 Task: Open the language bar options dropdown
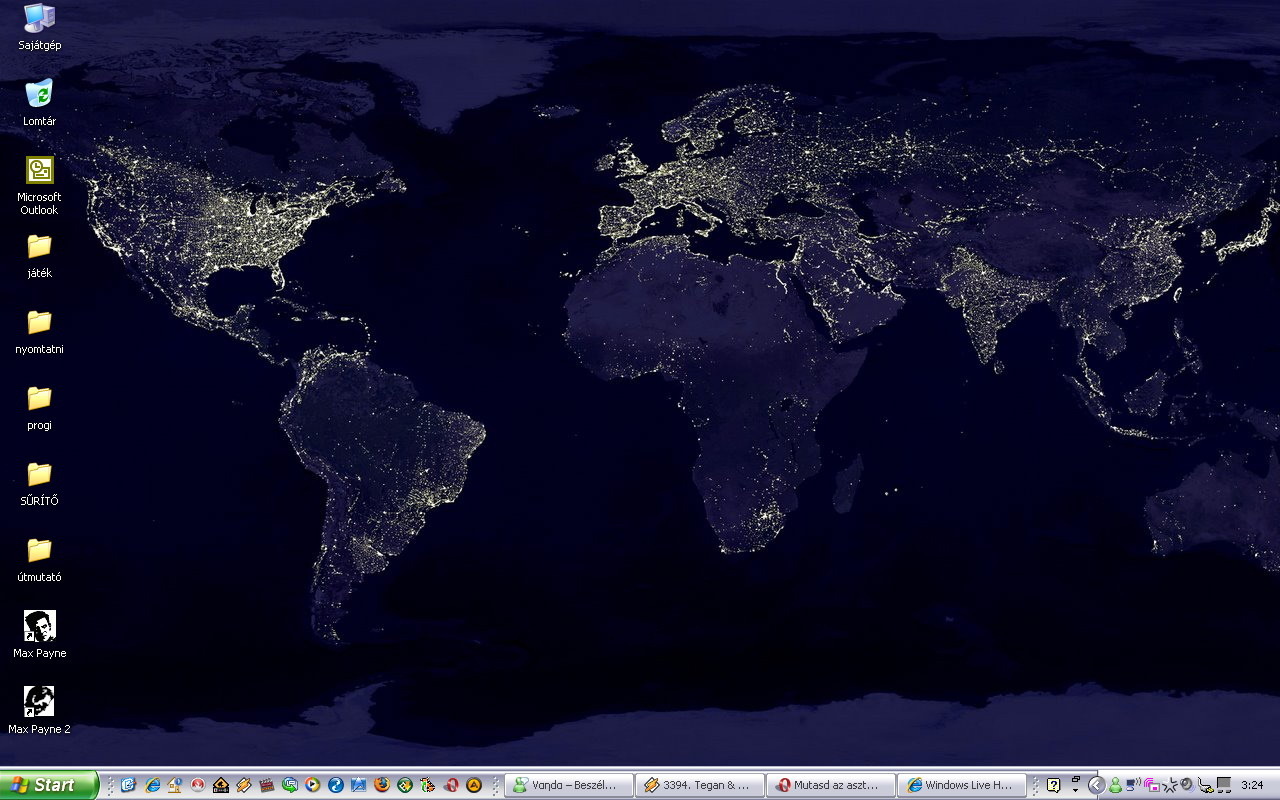click(x=1076, y=790)
